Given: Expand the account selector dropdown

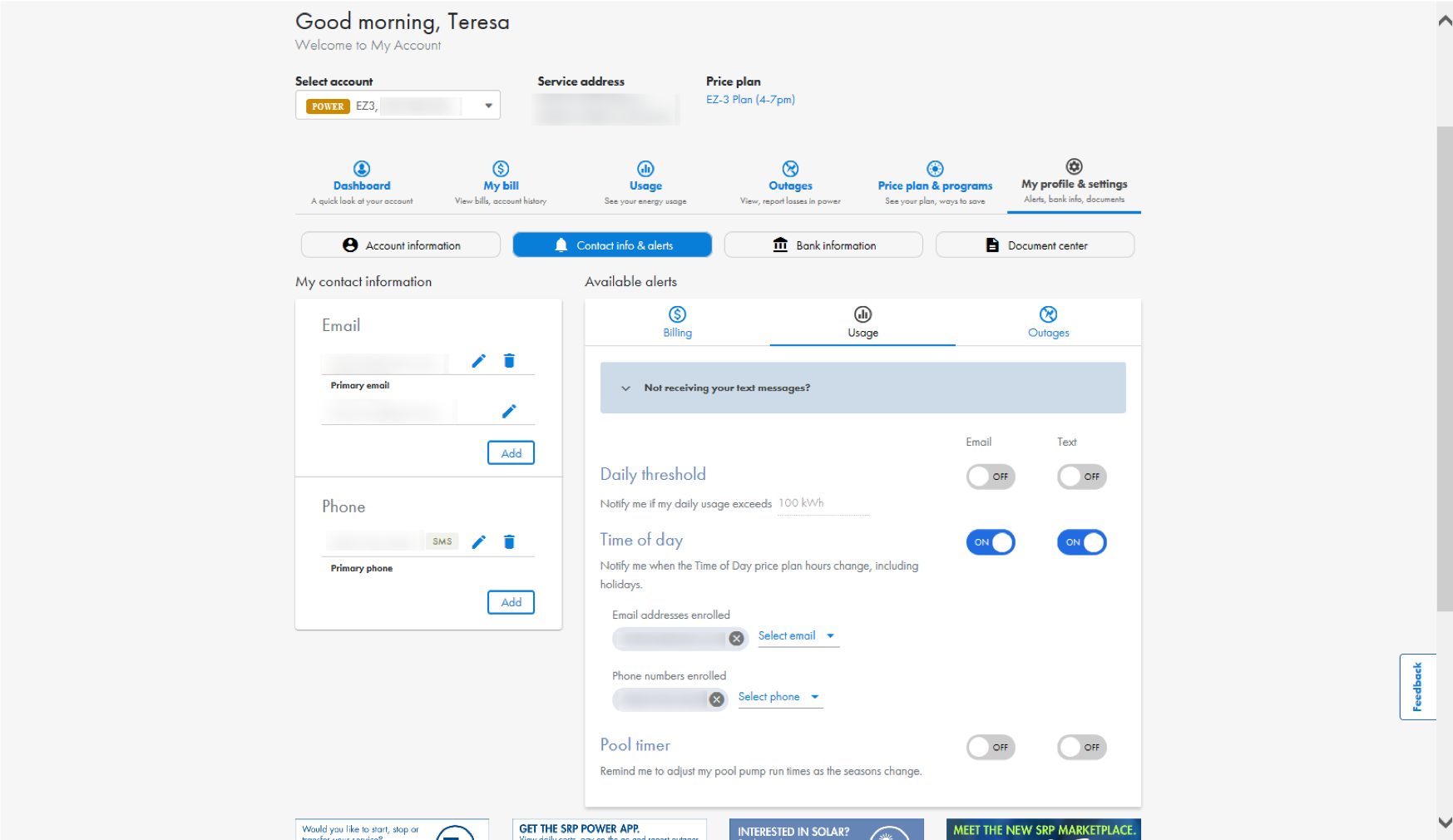Looking at the screenshot, I should pyautogui.click(x=487, y=105).
